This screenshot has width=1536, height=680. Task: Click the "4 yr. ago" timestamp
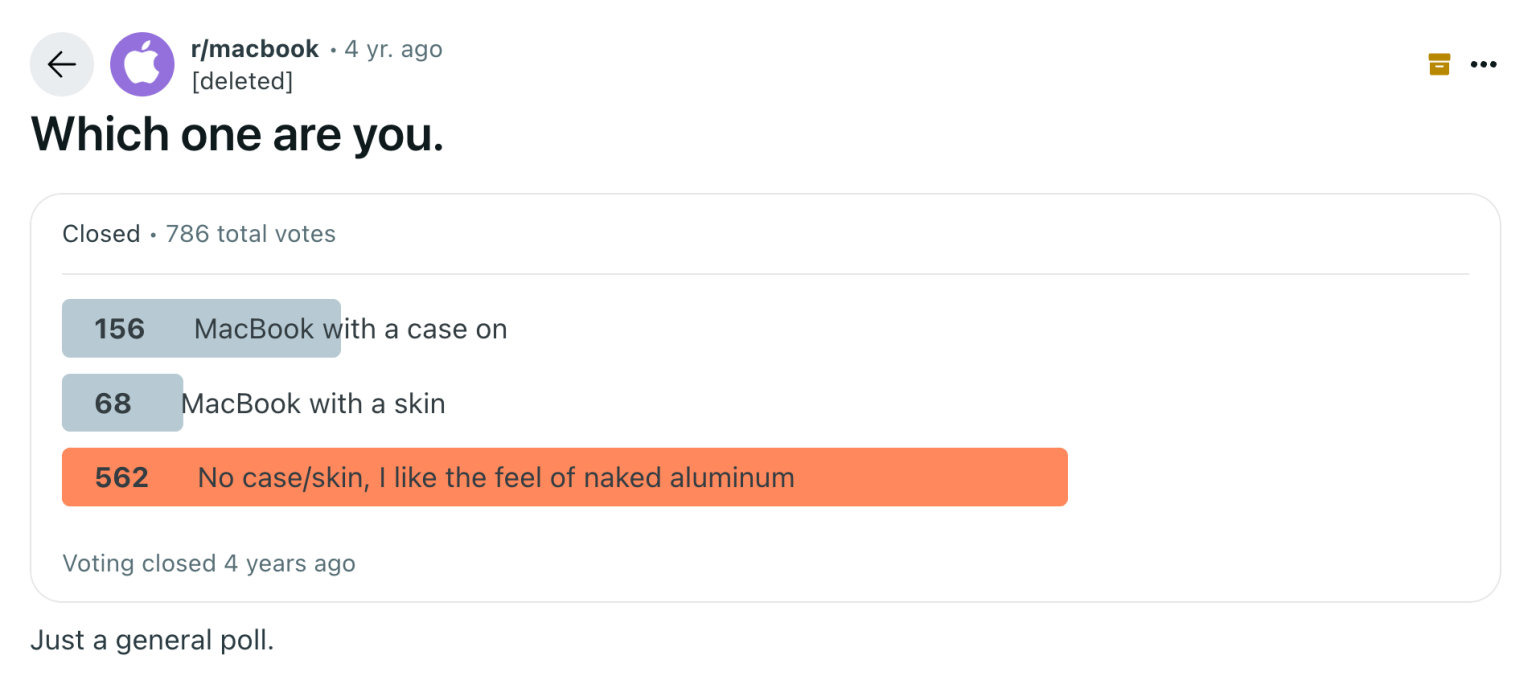coord(393,49)
